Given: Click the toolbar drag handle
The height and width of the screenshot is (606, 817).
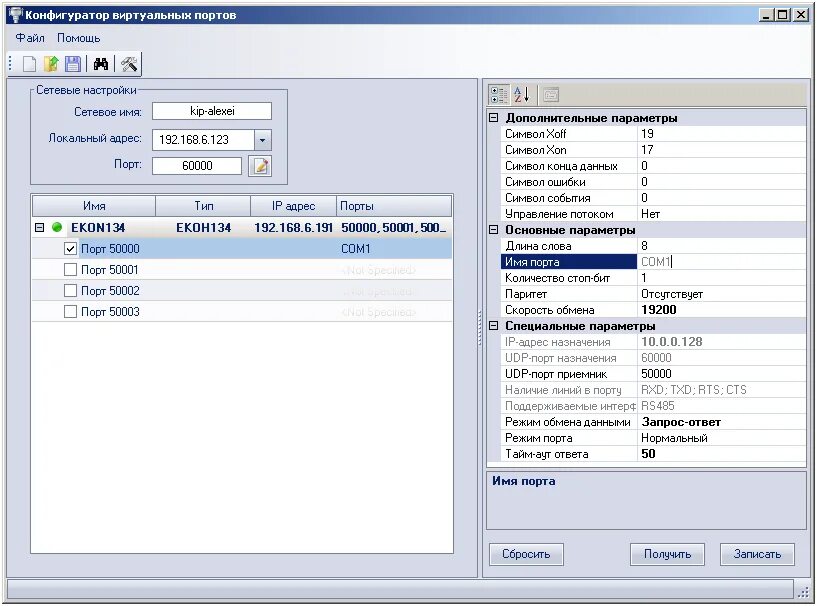Looking at the screenshot, I should (x=10, y=64).
